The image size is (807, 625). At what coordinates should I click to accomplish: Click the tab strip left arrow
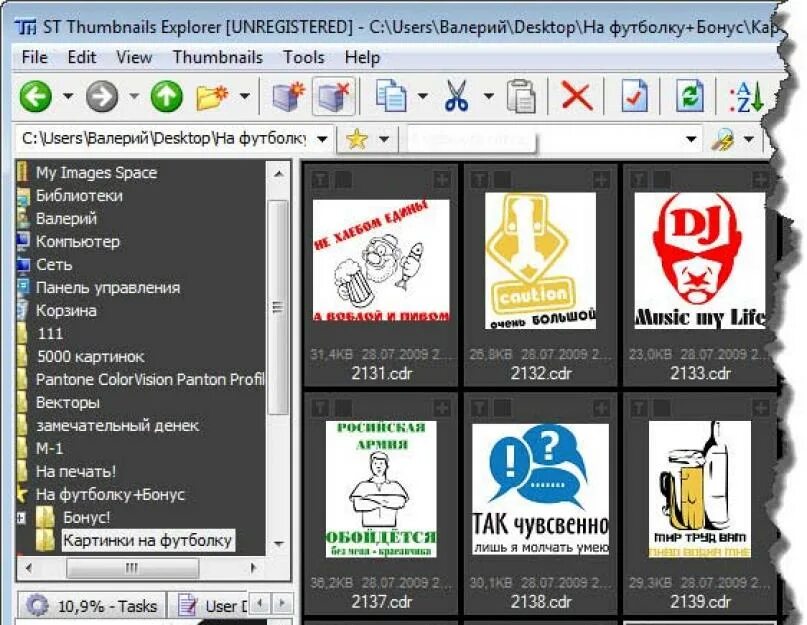(x=261, y=603)
